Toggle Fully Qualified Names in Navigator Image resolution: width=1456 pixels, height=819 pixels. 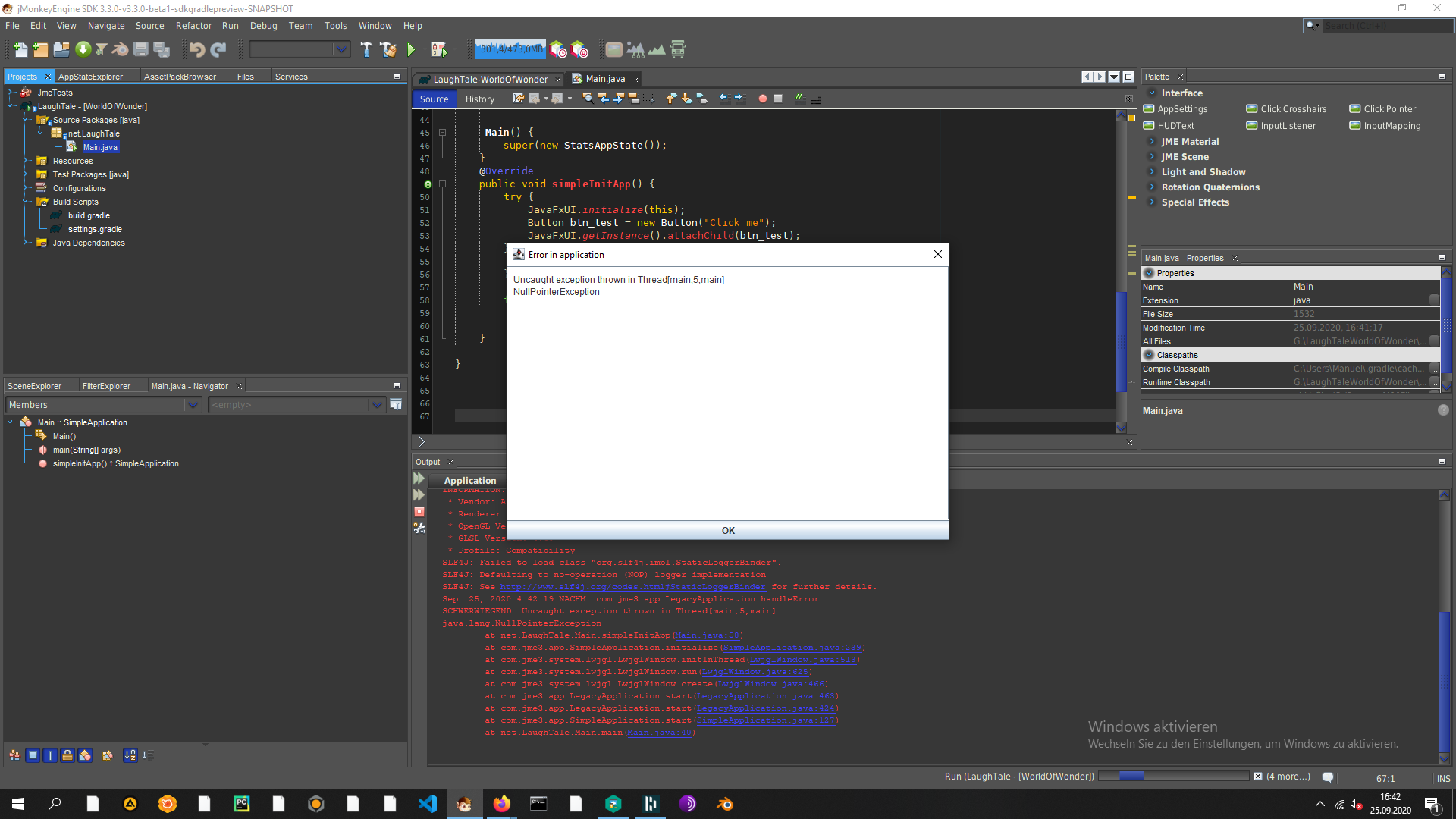(108, 755)
